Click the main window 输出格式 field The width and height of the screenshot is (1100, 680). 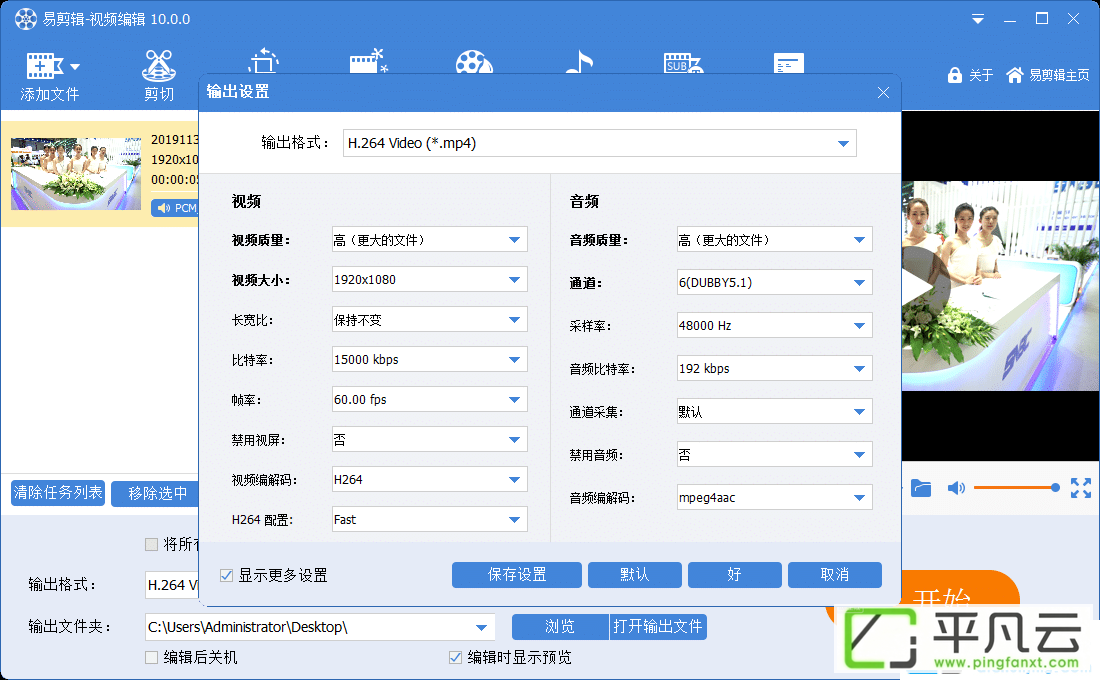pyautogui.click(x=172, y=585)
